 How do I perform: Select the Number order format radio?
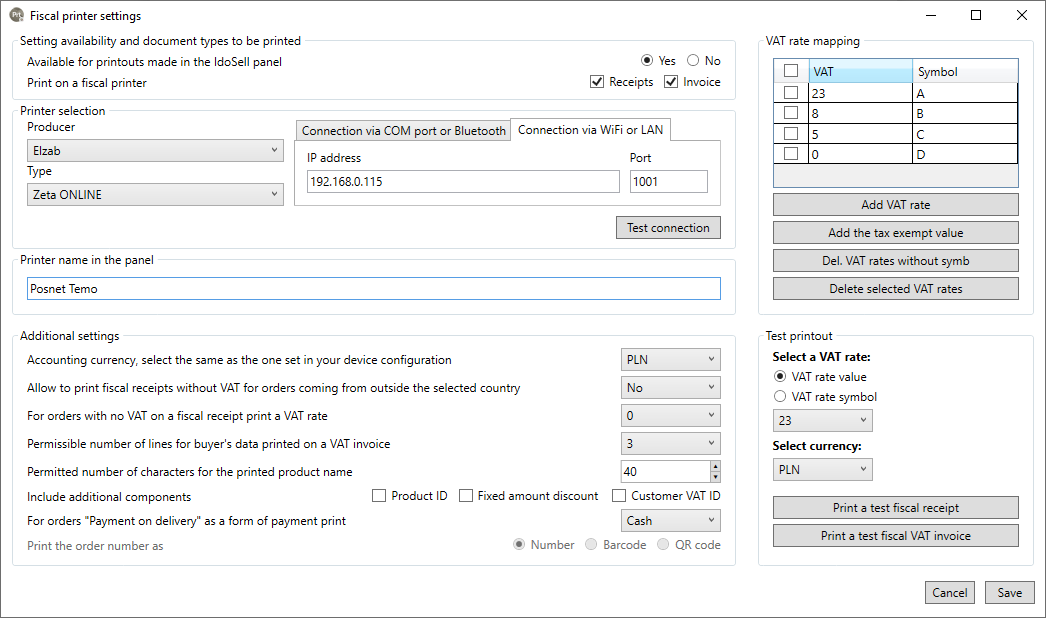(x=519, y=545)
